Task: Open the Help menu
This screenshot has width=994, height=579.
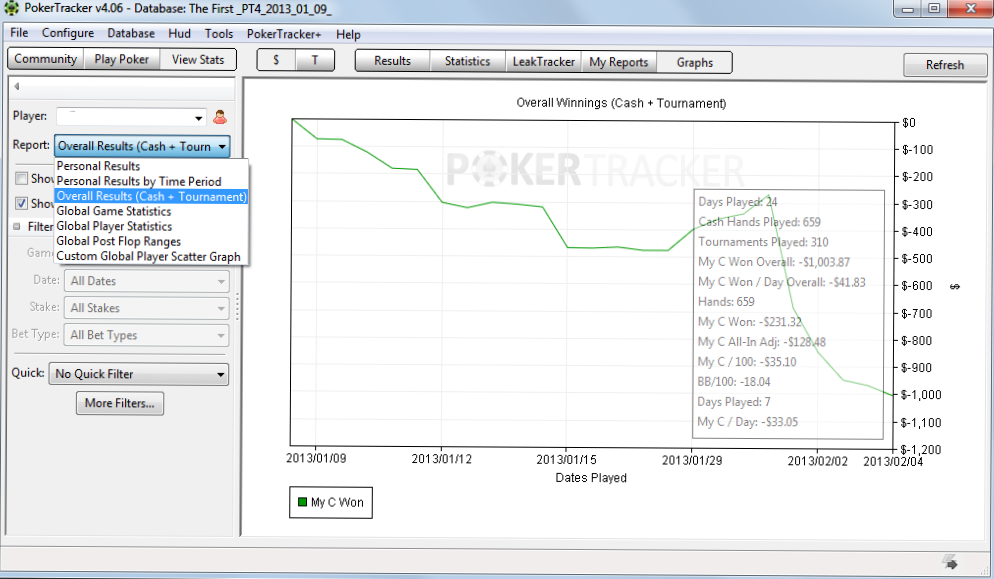Action: (x=348, y=34)
